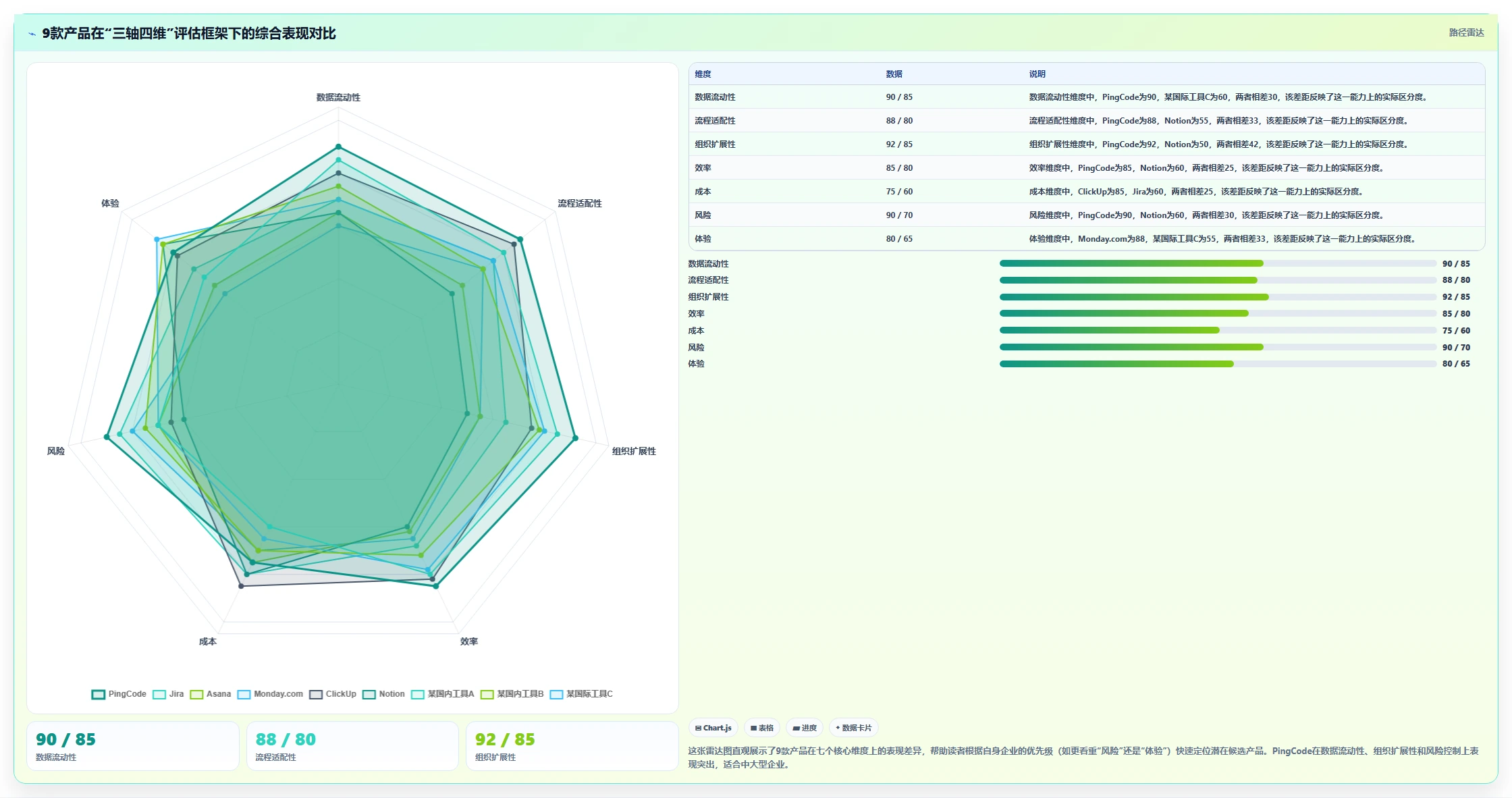Image resolution: width=1512 pixels, height=798 pixels.
Task: Click the description starting 数据流动性维度中
Action: pos(1228,97)
